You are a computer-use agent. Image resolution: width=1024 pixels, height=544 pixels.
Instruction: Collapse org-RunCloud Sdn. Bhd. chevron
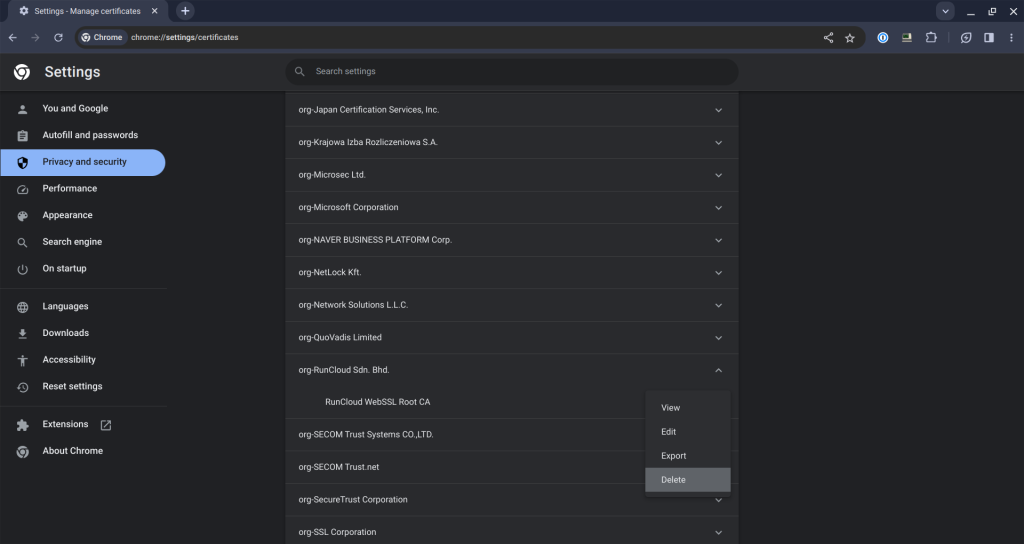718,370
